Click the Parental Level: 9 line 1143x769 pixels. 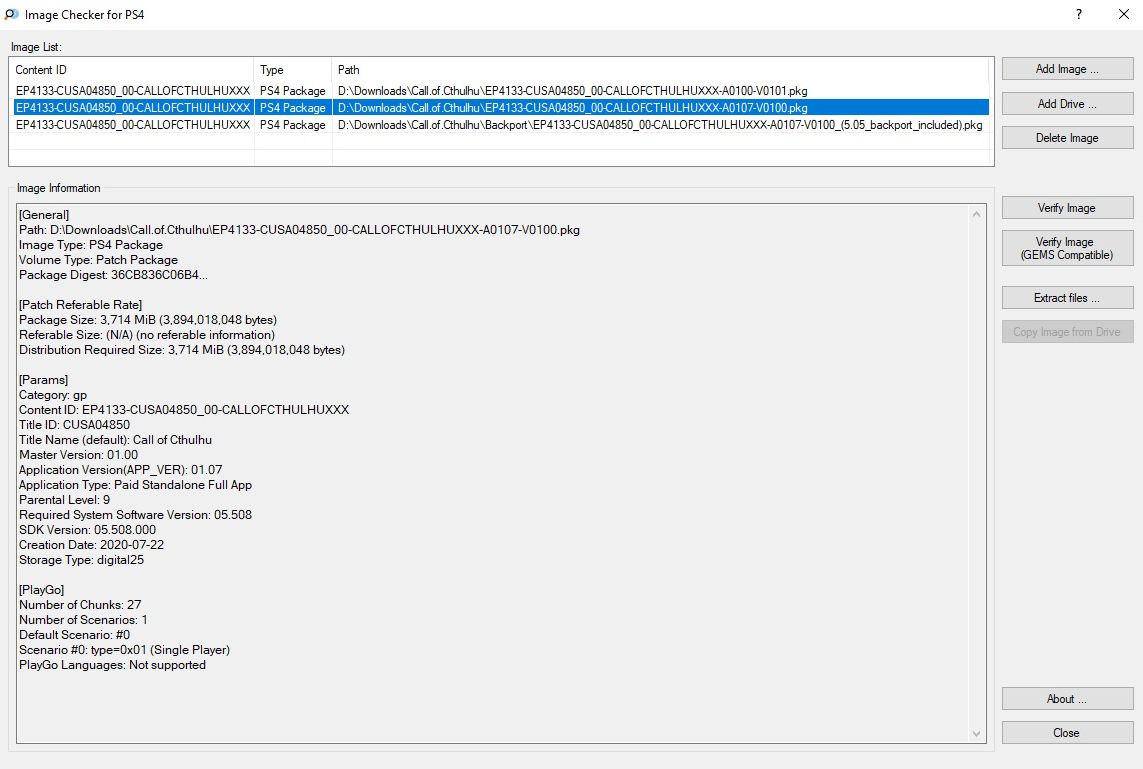tap(64, 500)
